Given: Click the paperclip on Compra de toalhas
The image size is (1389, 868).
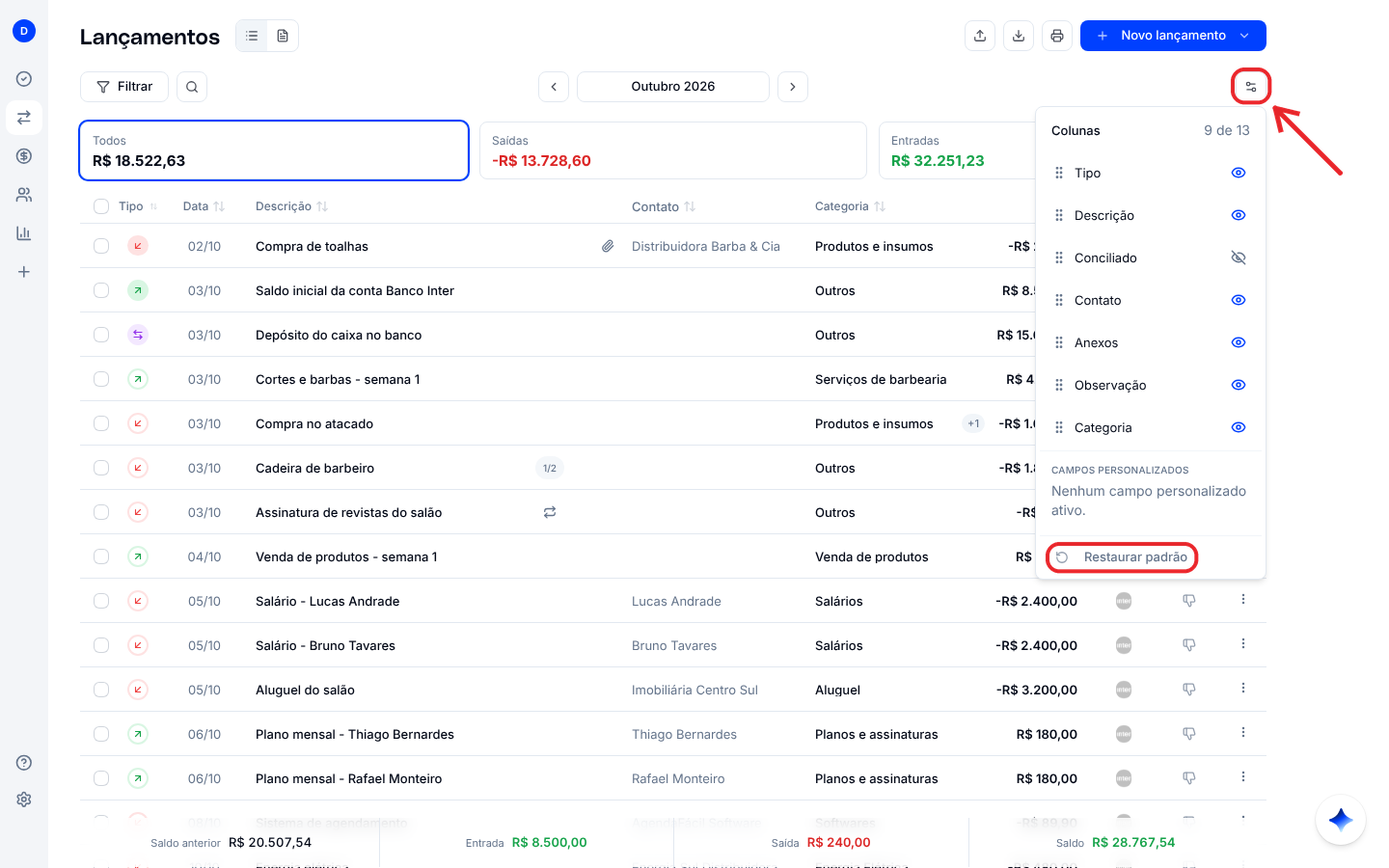Looking at the screenshot, I should 608,246.
